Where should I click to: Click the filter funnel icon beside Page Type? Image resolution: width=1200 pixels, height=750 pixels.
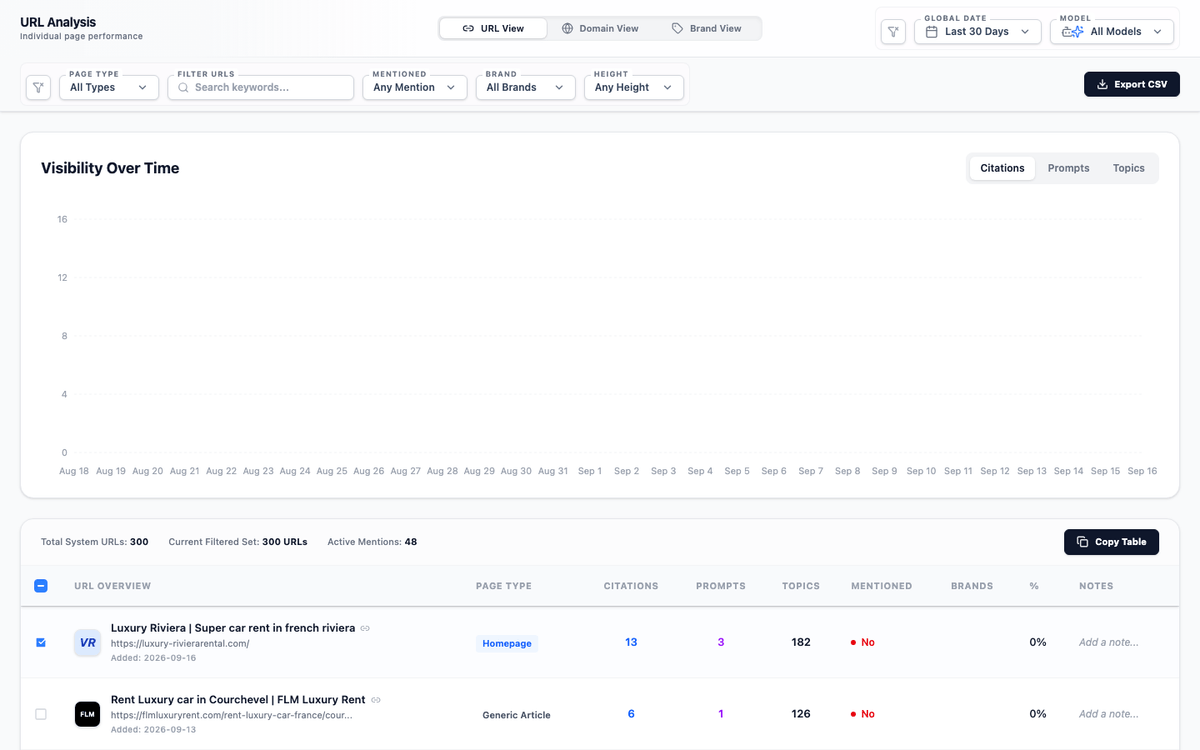point(38,88)
